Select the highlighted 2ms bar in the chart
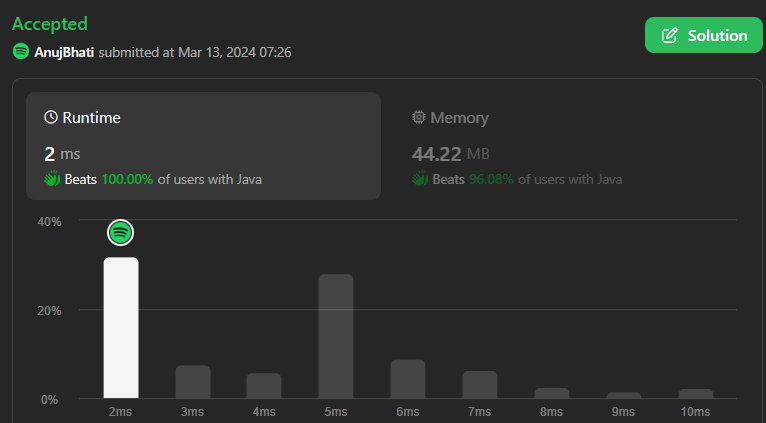 (x=121, y=328)
